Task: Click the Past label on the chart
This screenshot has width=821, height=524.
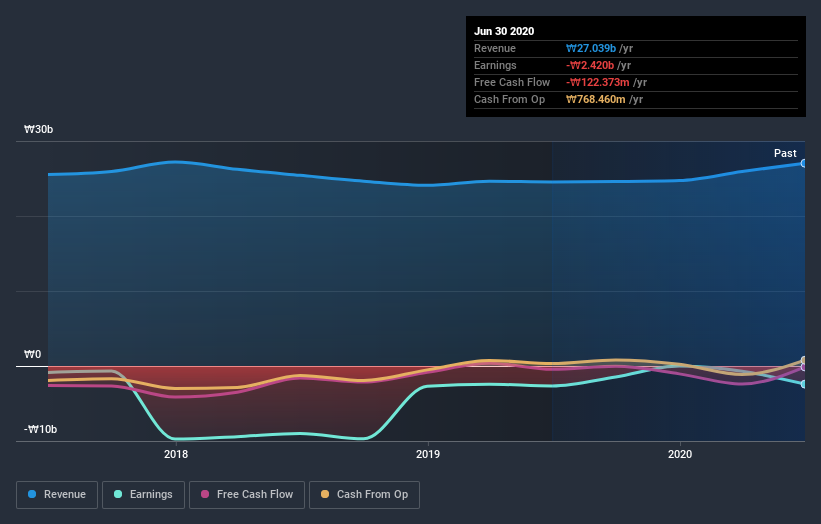Action: (785, 153)
